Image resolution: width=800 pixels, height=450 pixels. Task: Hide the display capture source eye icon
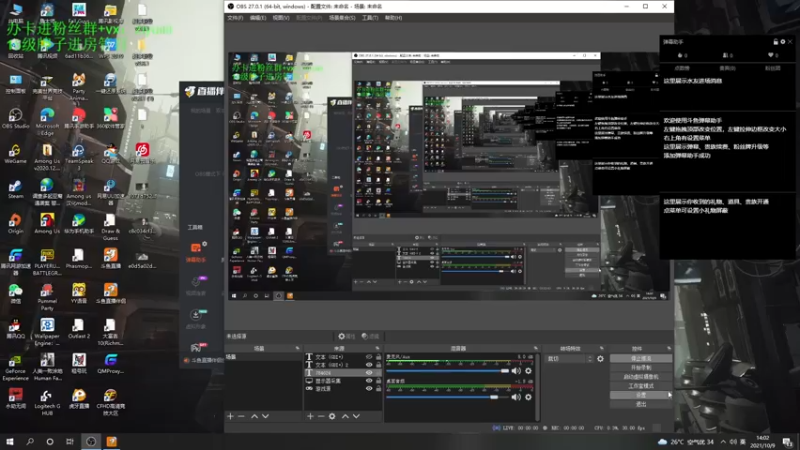(x=369, y=381)
